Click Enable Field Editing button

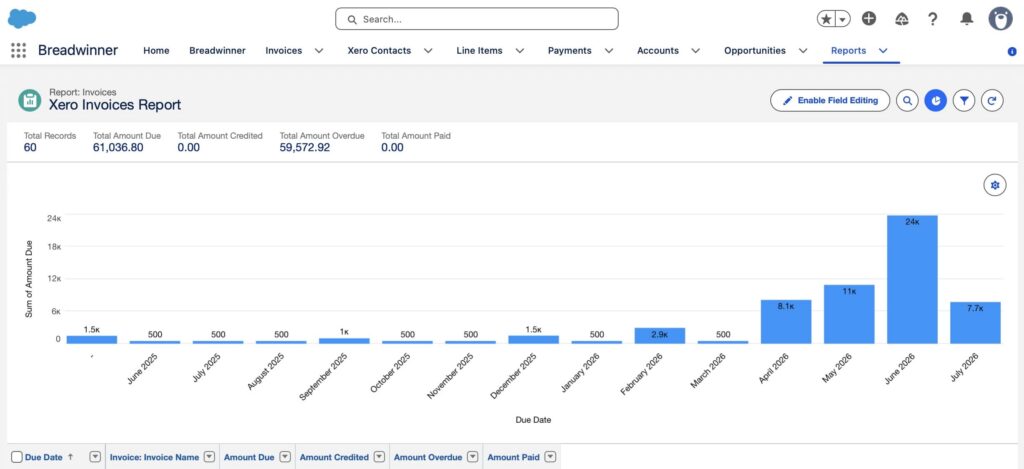click(x=830, y=101)
